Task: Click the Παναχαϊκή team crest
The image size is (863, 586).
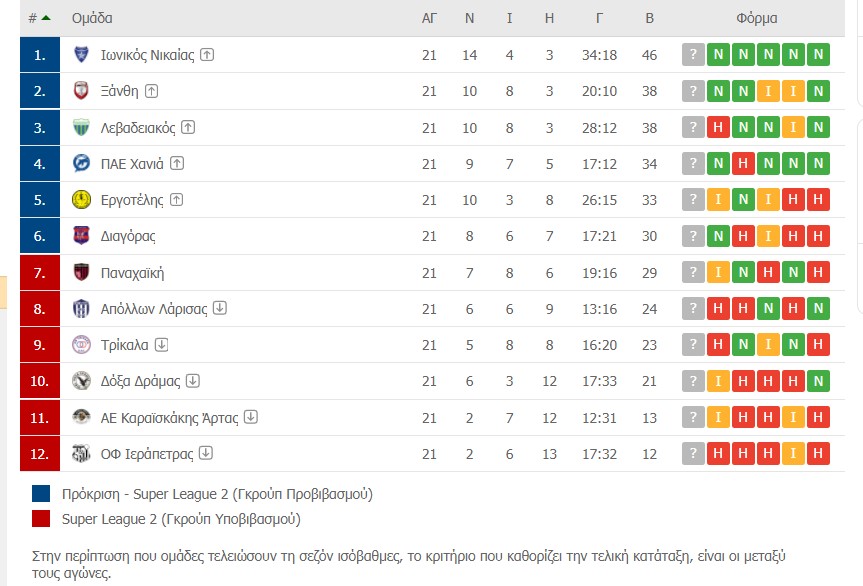Action: pos(82,273)
